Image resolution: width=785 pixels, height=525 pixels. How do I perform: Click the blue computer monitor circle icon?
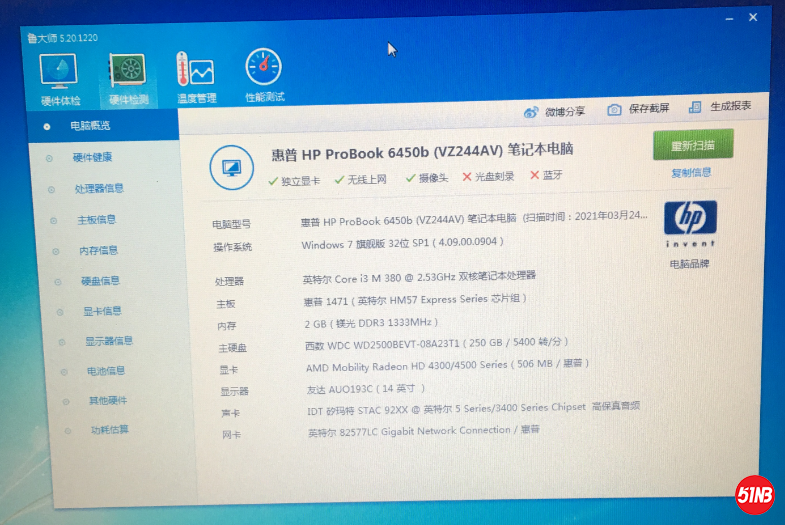tap(231, 166)
